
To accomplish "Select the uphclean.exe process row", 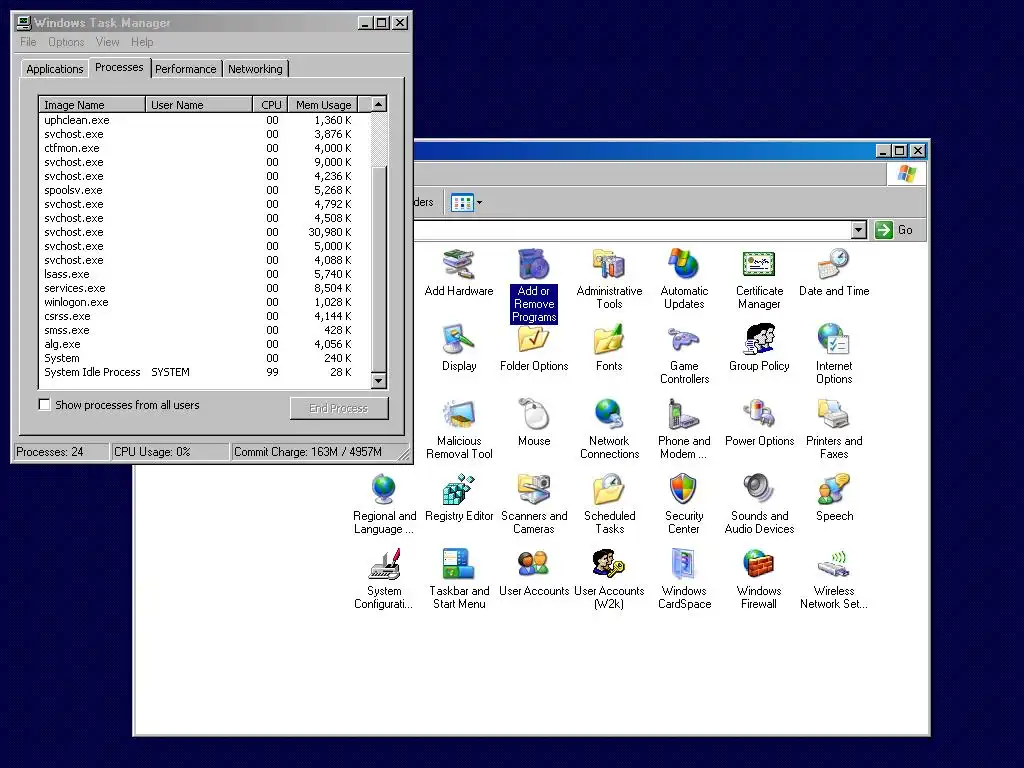I will click(x=204, y=120).
